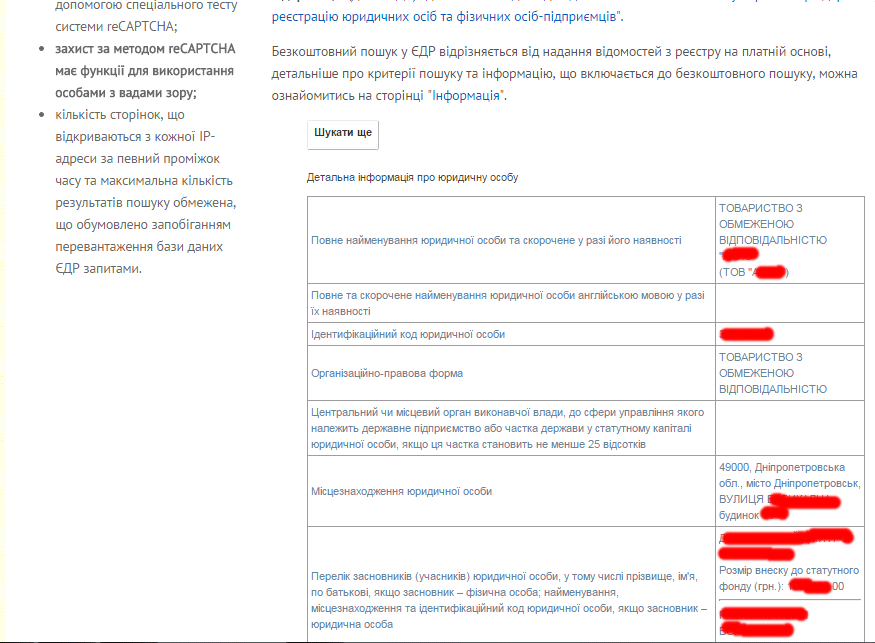This screenshot has height=643, width=875.
Task: Click the 'Шукати ще' button
Action: (x=343, y=135)
